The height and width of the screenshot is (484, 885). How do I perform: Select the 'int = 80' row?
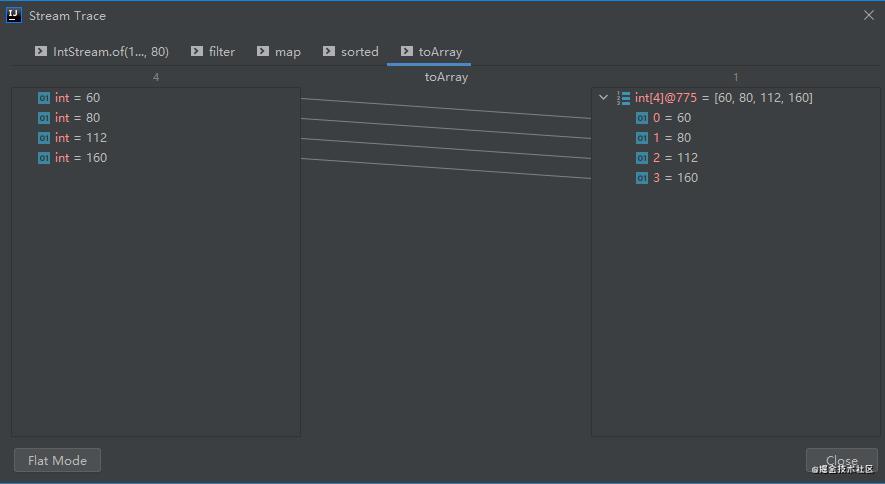coord(156,118)
